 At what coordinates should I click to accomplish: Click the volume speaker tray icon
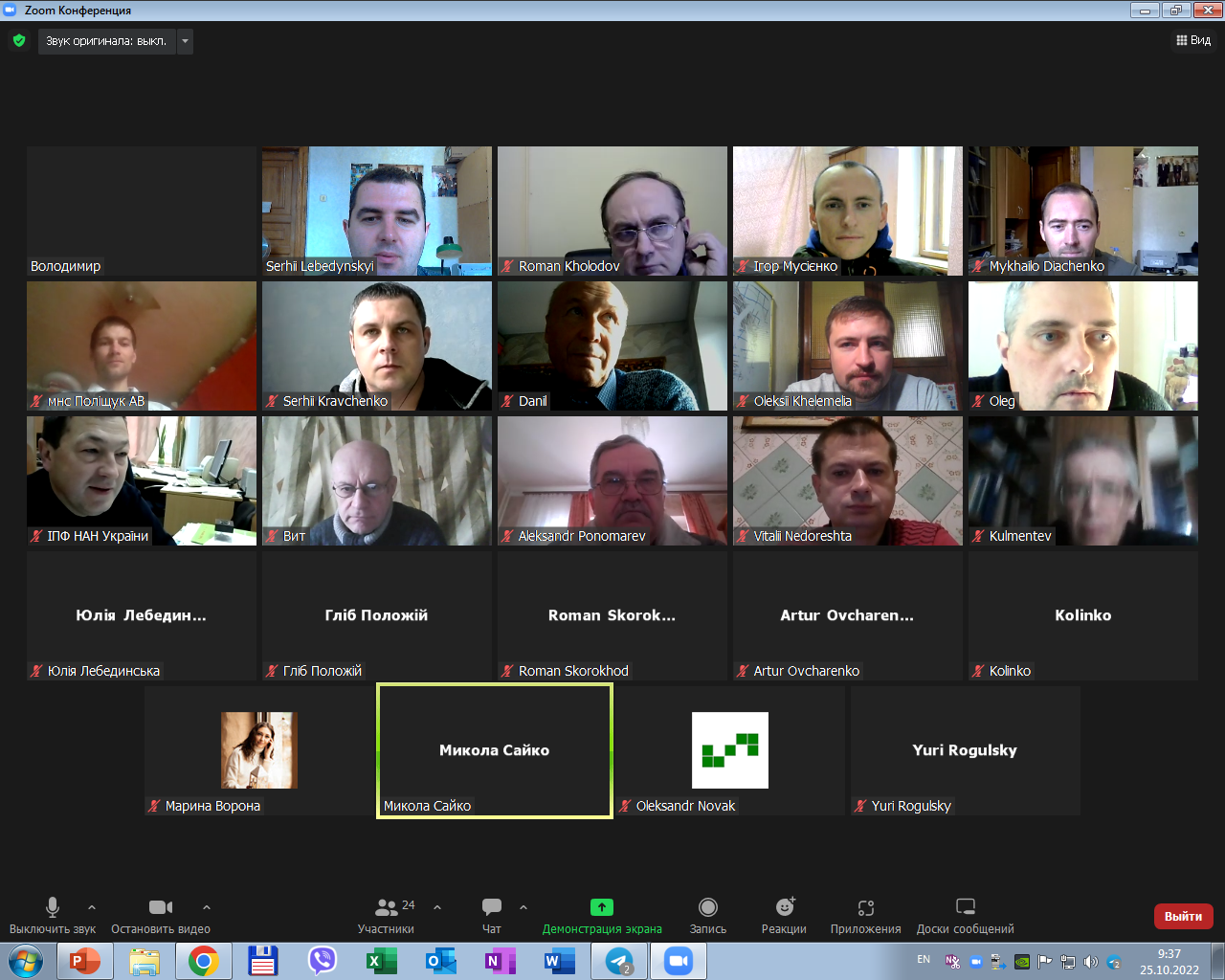click(1090, 962)
